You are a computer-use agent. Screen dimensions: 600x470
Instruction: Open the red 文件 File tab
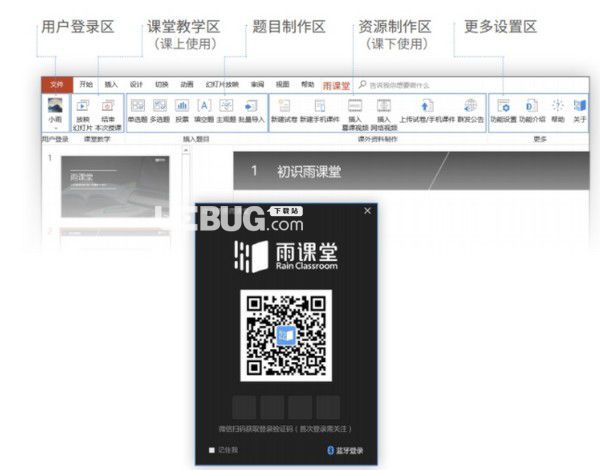click(57, 85)
